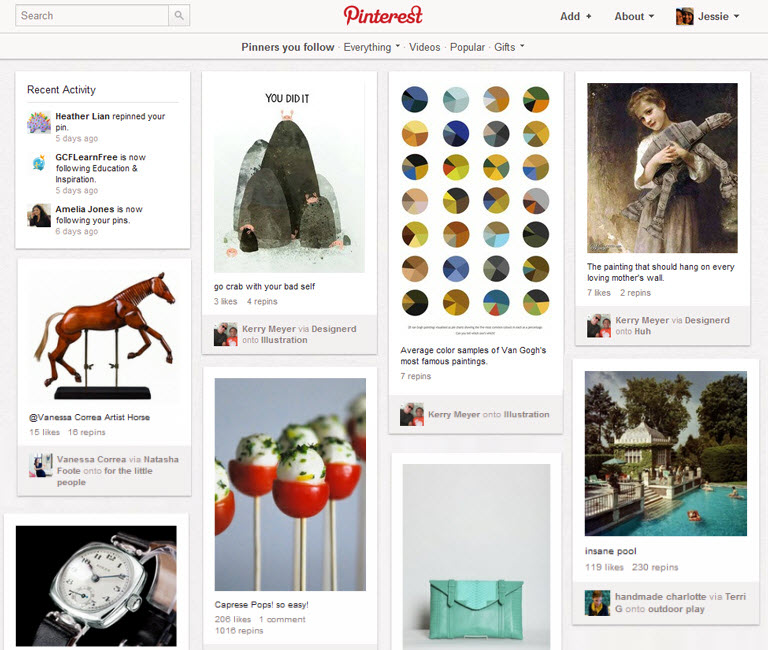Open the Illustration board link under Van Gogh pin

click(526, 414)
